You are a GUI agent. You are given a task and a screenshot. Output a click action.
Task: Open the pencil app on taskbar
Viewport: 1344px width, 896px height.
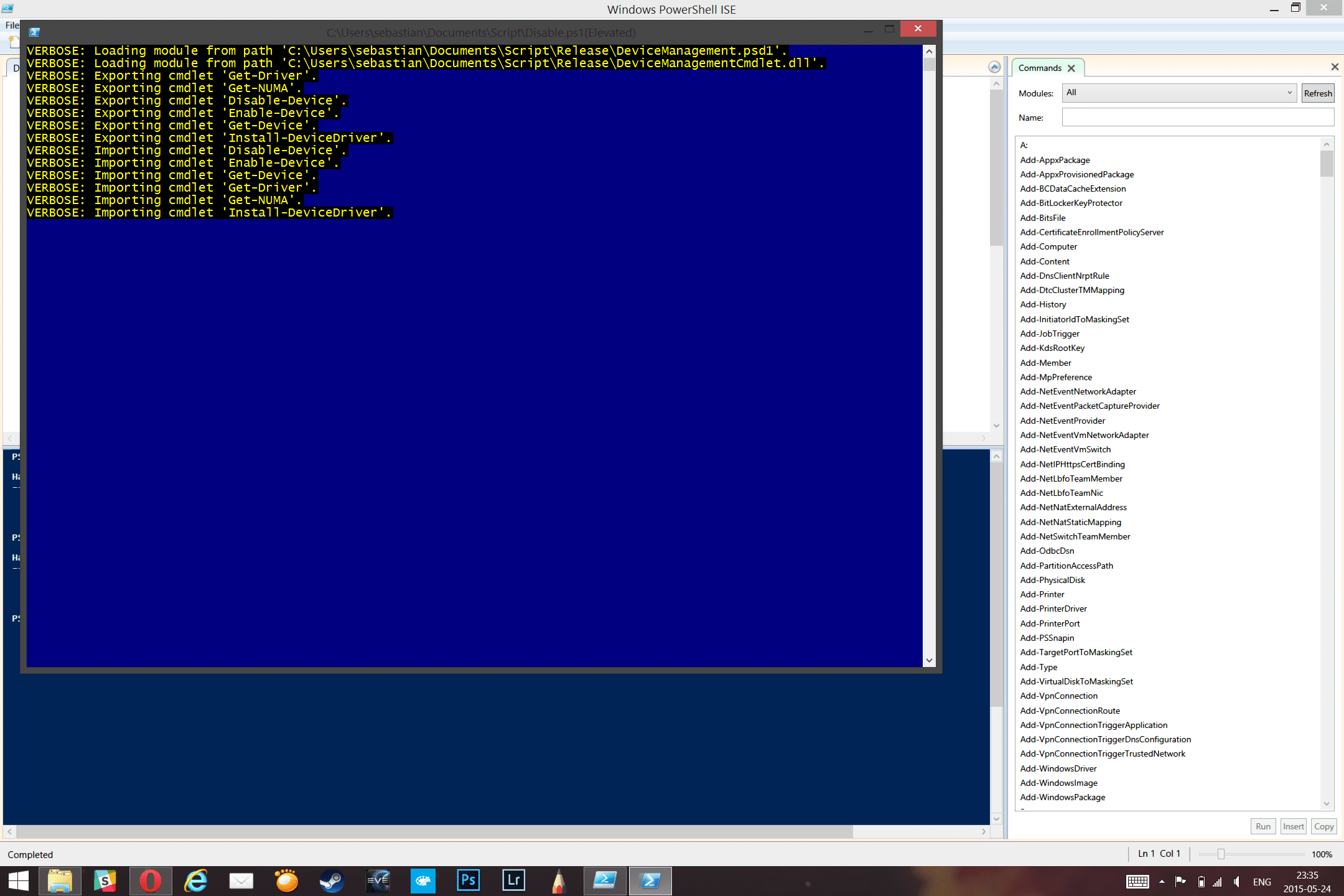coord(559,881)
